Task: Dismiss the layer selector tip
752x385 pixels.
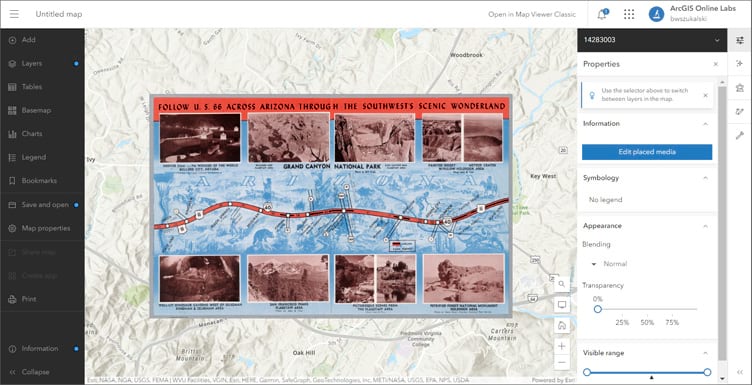Action: click(x=705, y=95)
